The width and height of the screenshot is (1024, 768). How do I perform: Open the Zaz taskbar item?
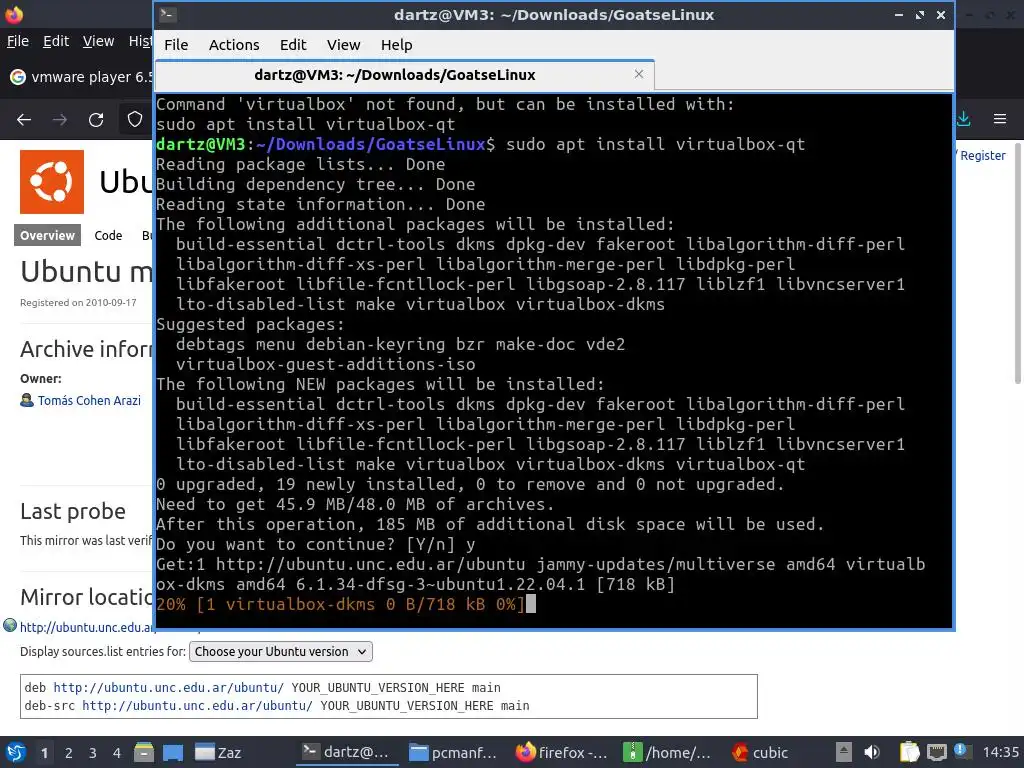[219, 752]
